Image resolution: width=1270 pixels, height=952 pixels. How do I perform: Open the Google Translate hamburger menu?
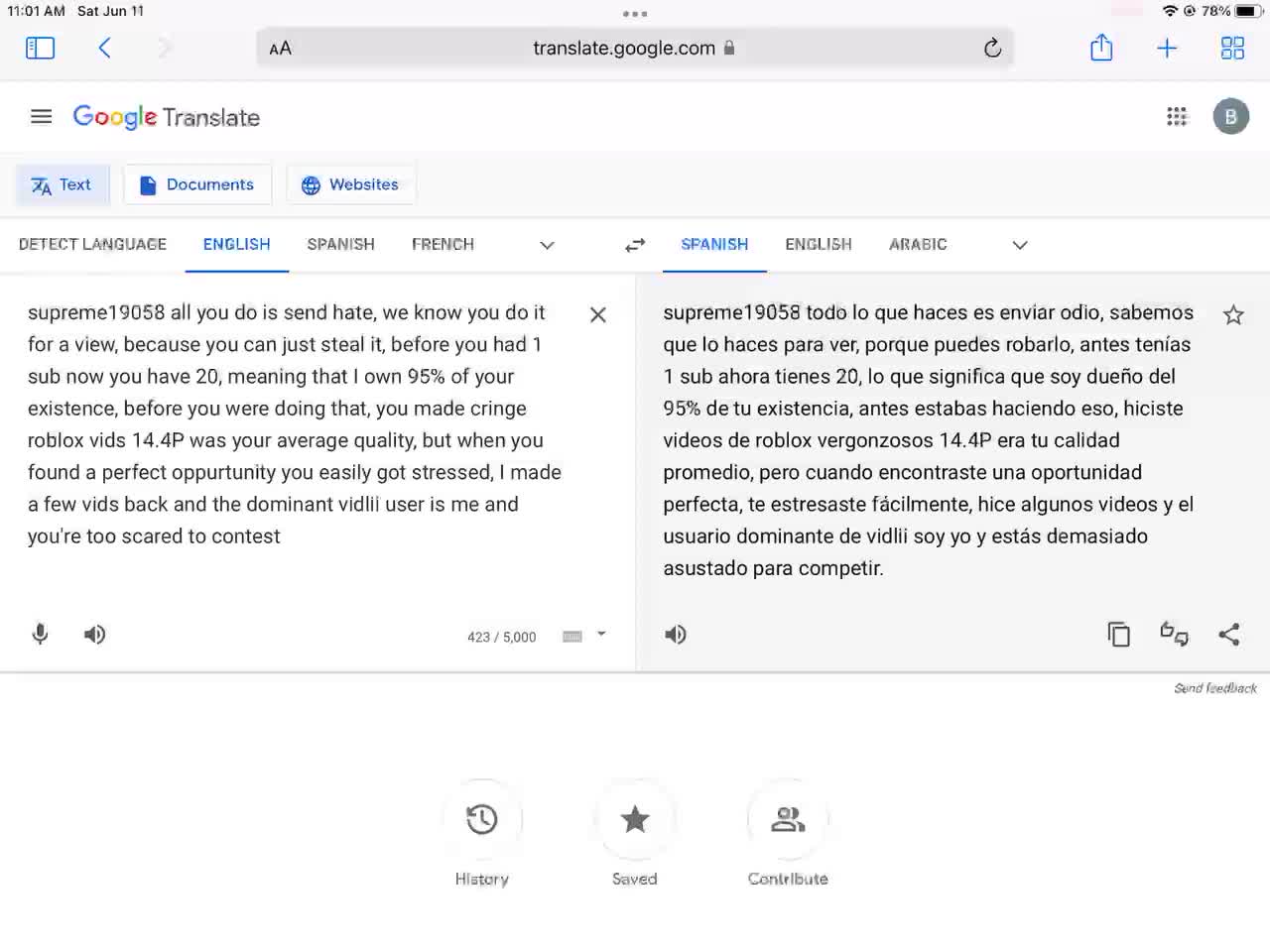pos(41,117)
